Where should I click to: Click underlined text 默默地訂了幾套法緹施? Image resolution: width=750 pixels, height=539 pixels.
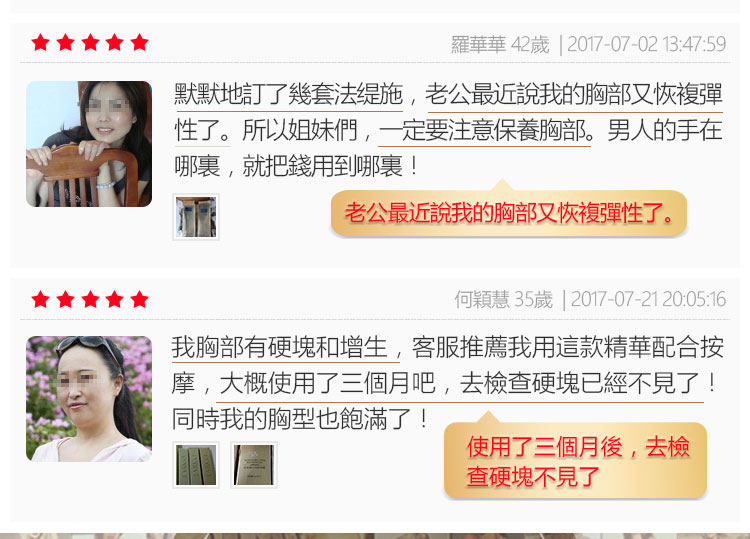(x=288, y=94)
